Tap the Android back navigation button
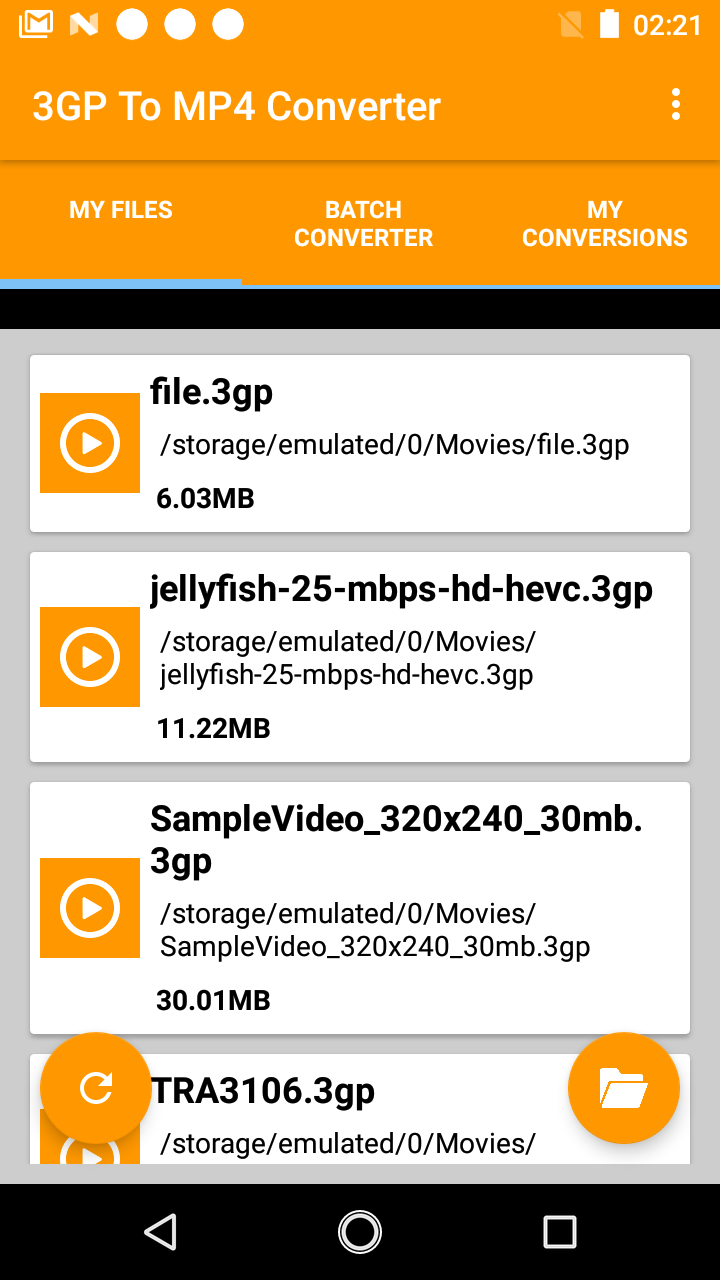This screenshot has height=1280, width=720. point(160,1232)
